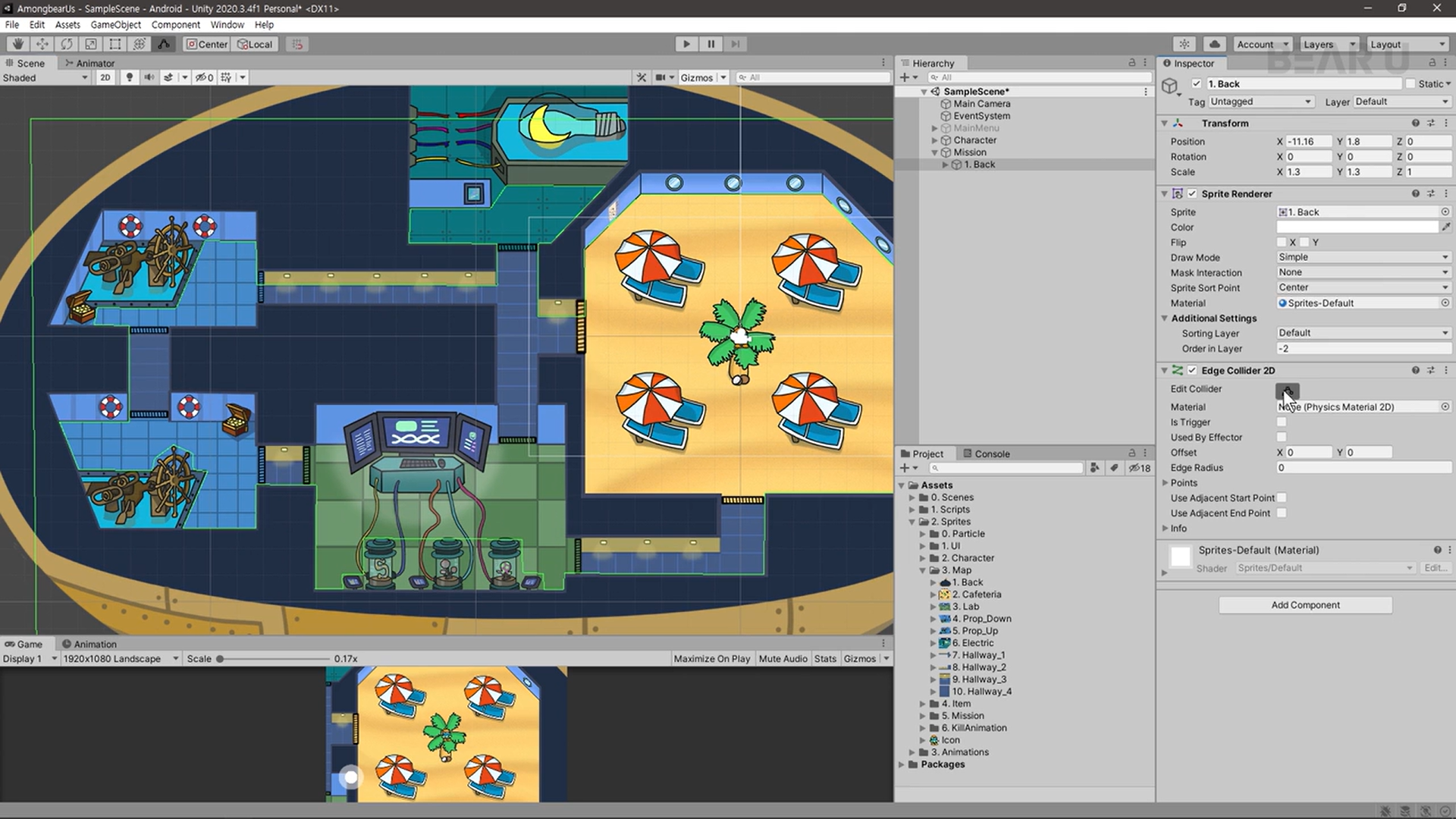Open the Cloud services icon
This screenshot has width=1456, height=819.
click(1214, 44)
